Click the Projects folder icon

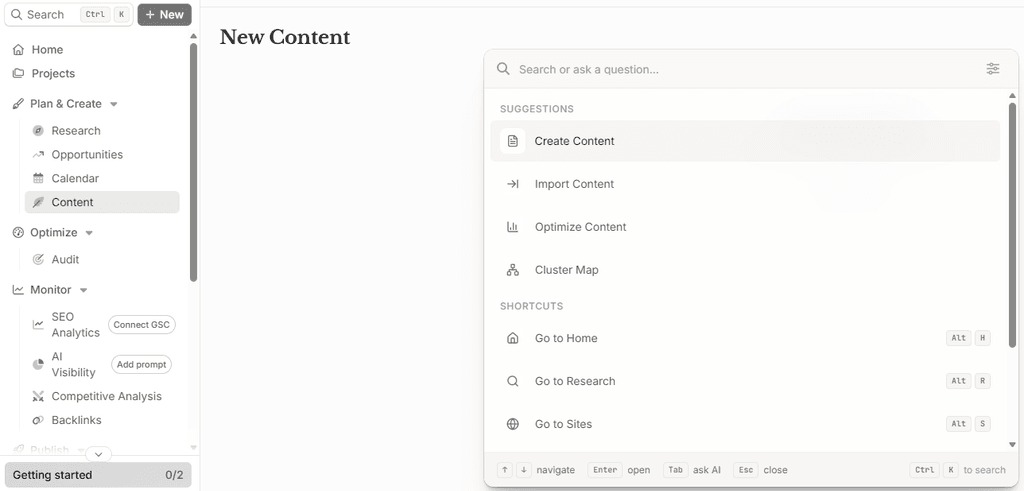pyautogui.click(x=18, y=73)
